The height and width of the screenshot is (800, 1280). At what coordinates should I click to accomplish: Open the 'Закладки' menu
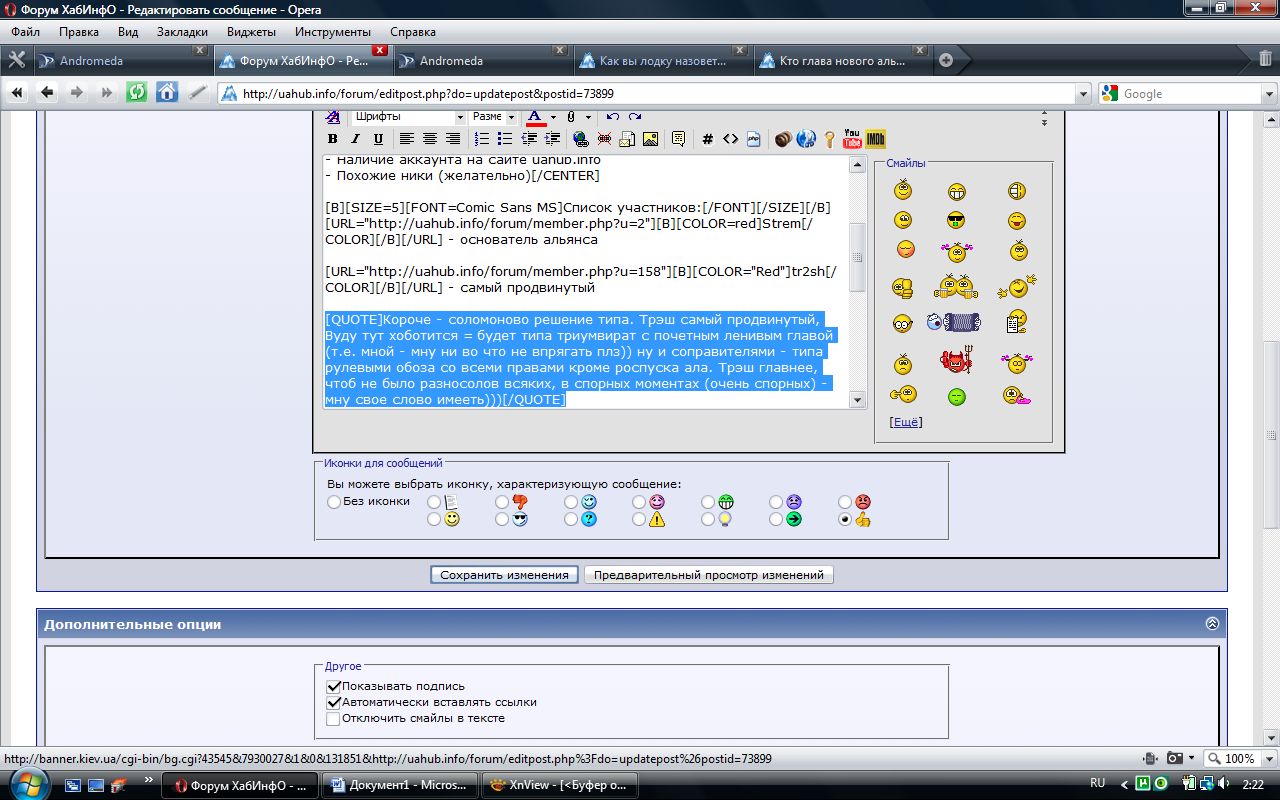[182, 32]
